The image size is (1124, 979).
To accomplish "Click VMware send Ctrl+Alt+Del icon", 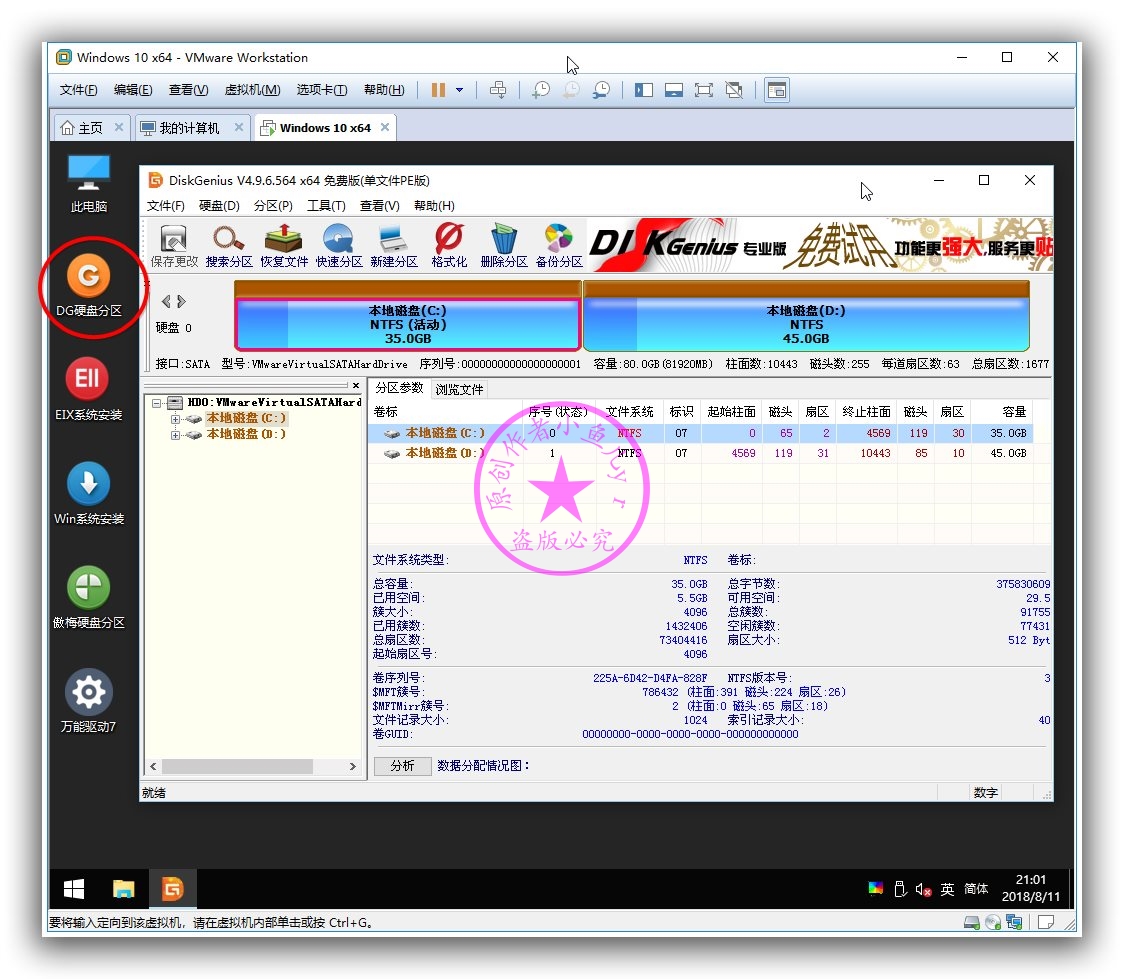I will point(497,90).
